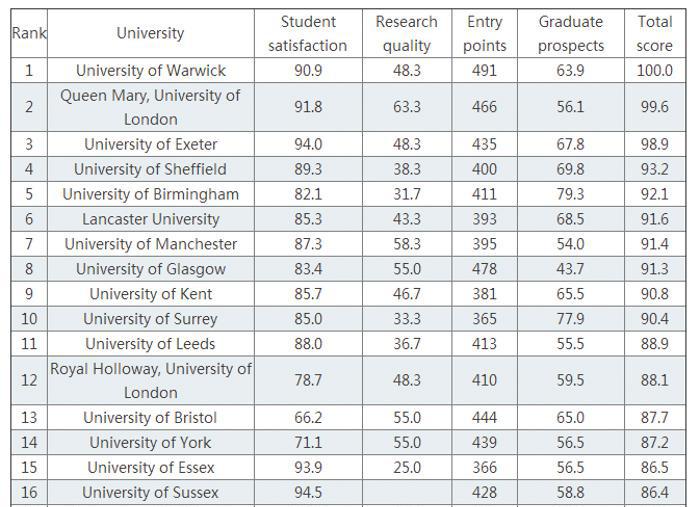Screen dimensions: 700x507
Task: Click the University of Glasgow cell
Action: [x=150, y=269]
